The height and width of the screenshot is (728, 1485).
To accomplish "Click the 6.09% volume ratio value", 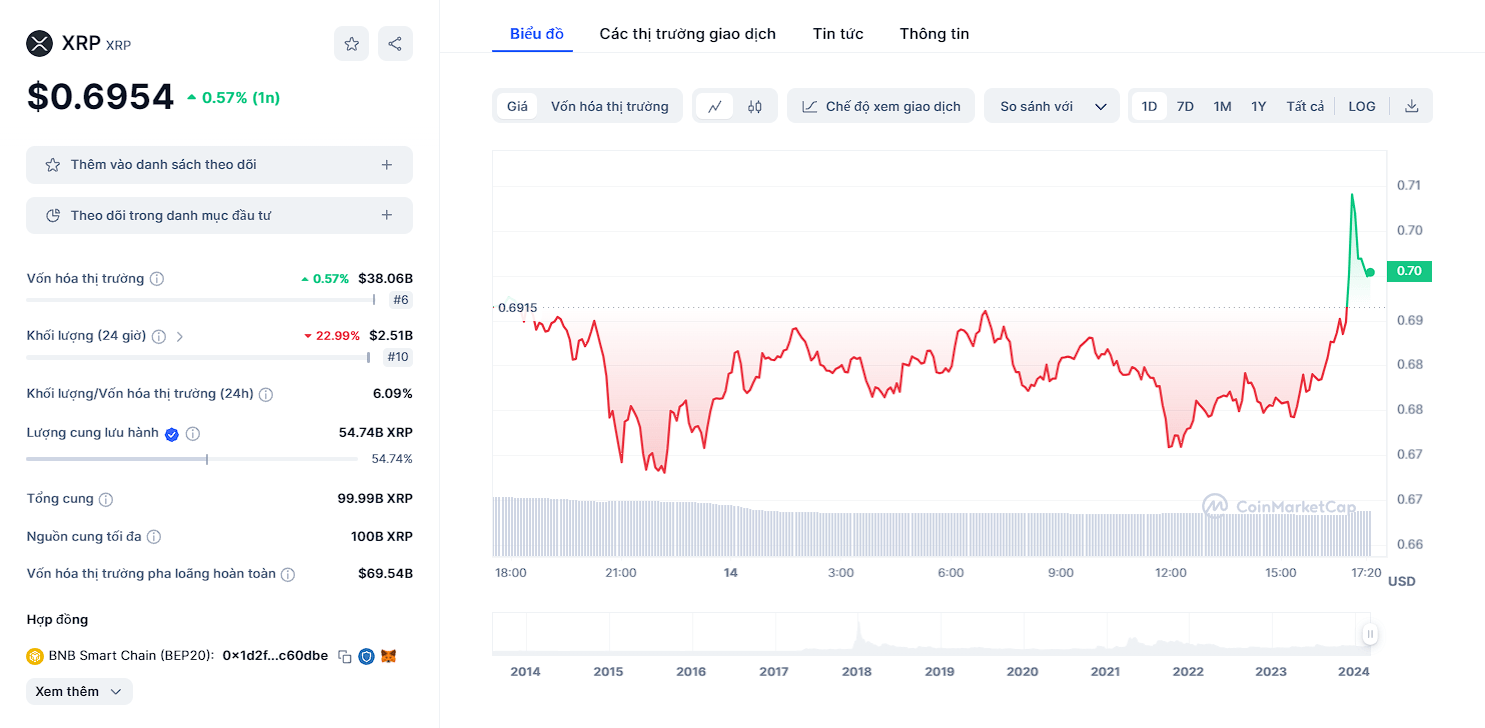I will pos(392,394).
